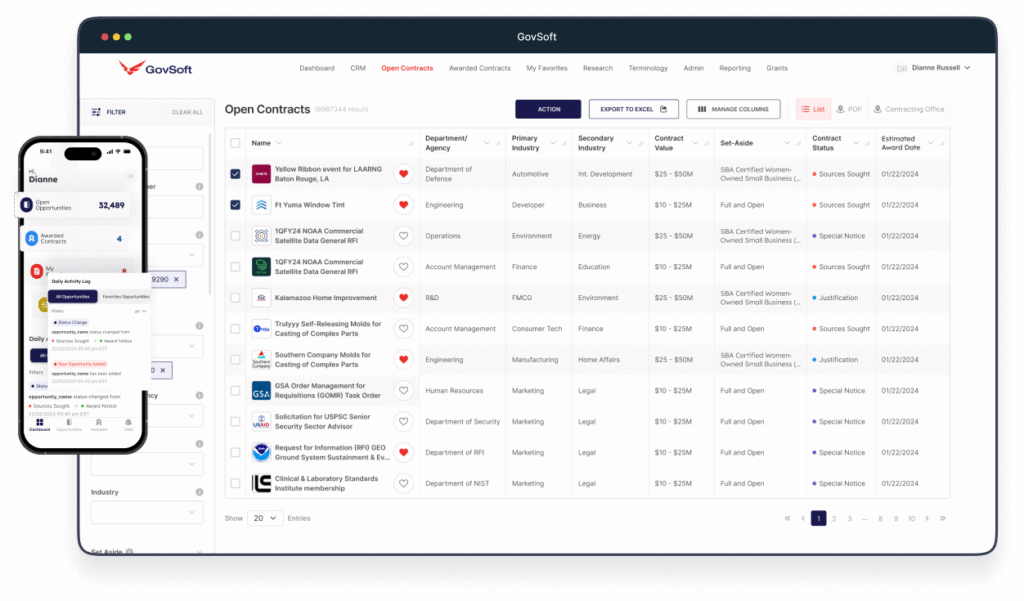The width and height of the screenshot is (1024, 601).
Task: Click the Kalamazoo Home Improvement logo icon
Action: tap(261, 298)
